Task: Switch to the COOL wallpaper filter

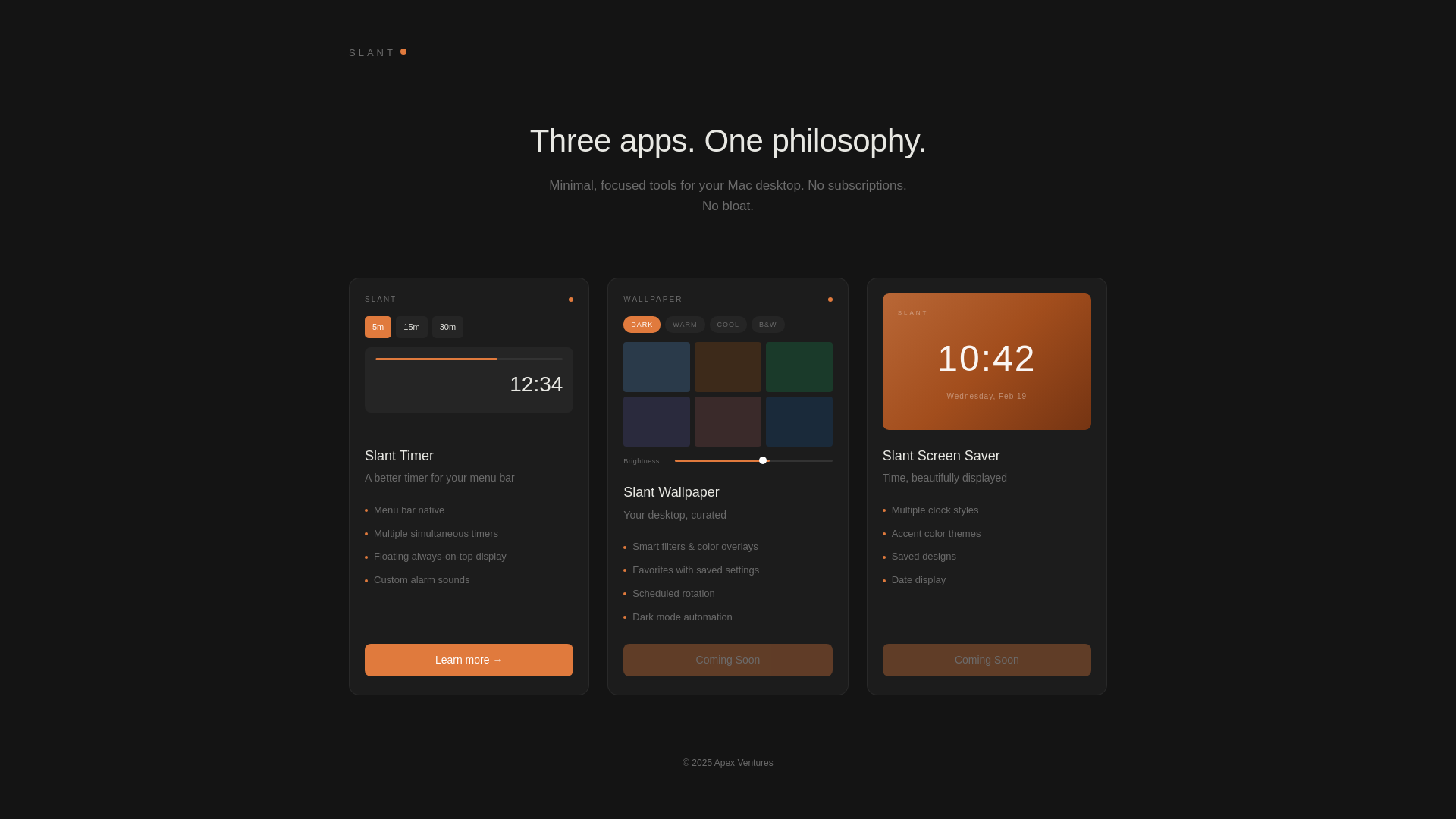Action: pos(728,325)
